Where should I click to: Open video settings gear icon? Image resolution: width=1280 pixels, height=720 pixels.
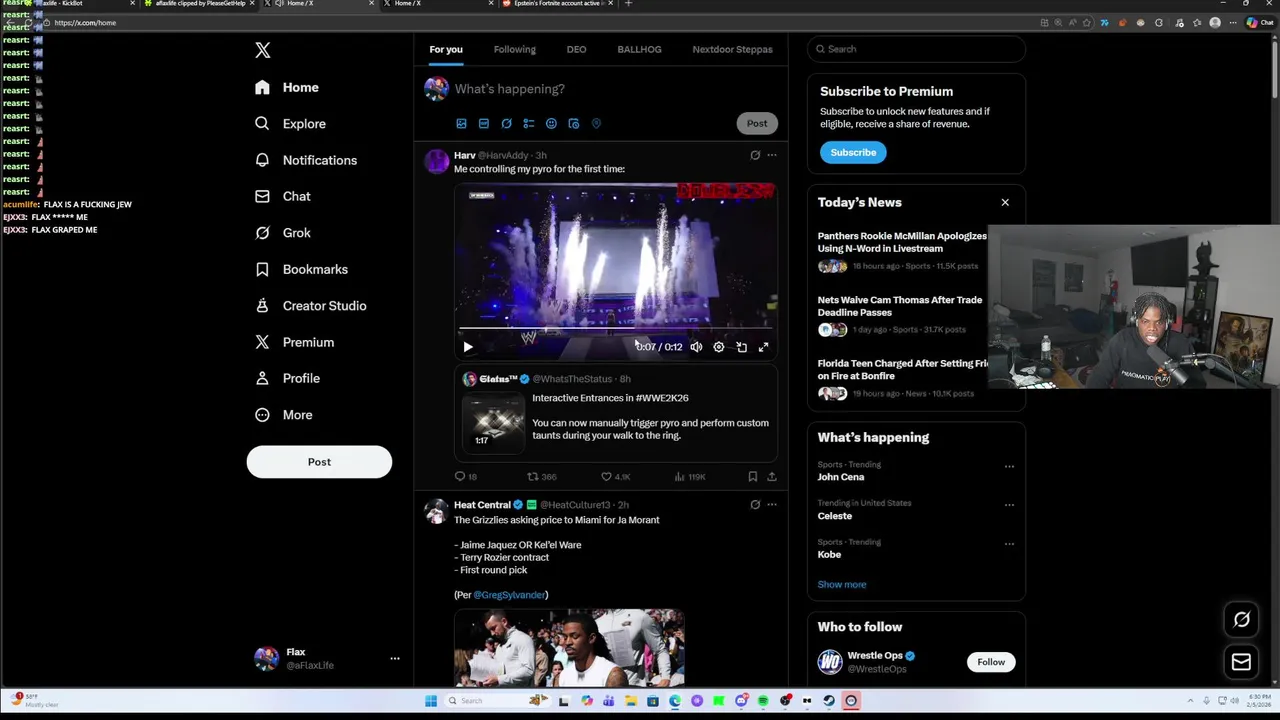pyautogui.click(x=718, y=347)
